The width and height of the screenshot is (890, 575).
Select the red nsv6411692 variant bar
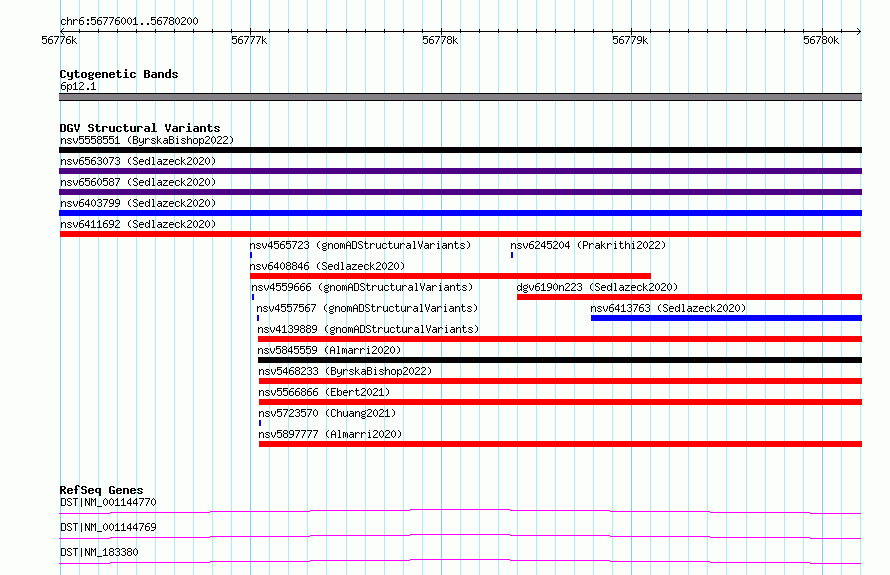click(460, 234)
